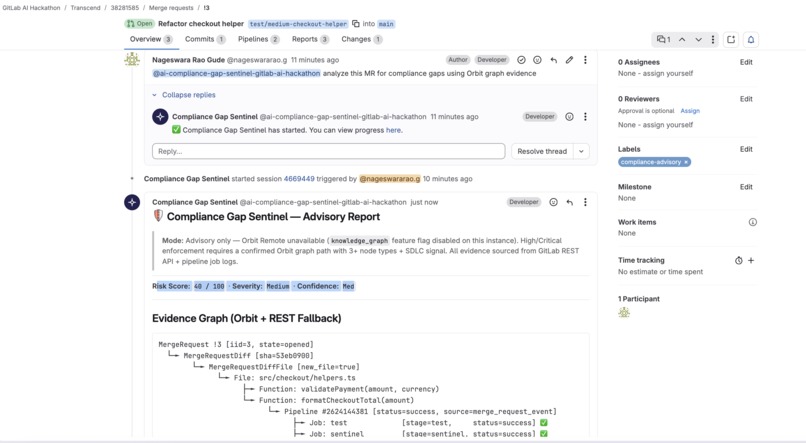The image size is (806, 443).
Task: Add emoji reaction to Sentinel started reply
Action: [x=569, y=117]
